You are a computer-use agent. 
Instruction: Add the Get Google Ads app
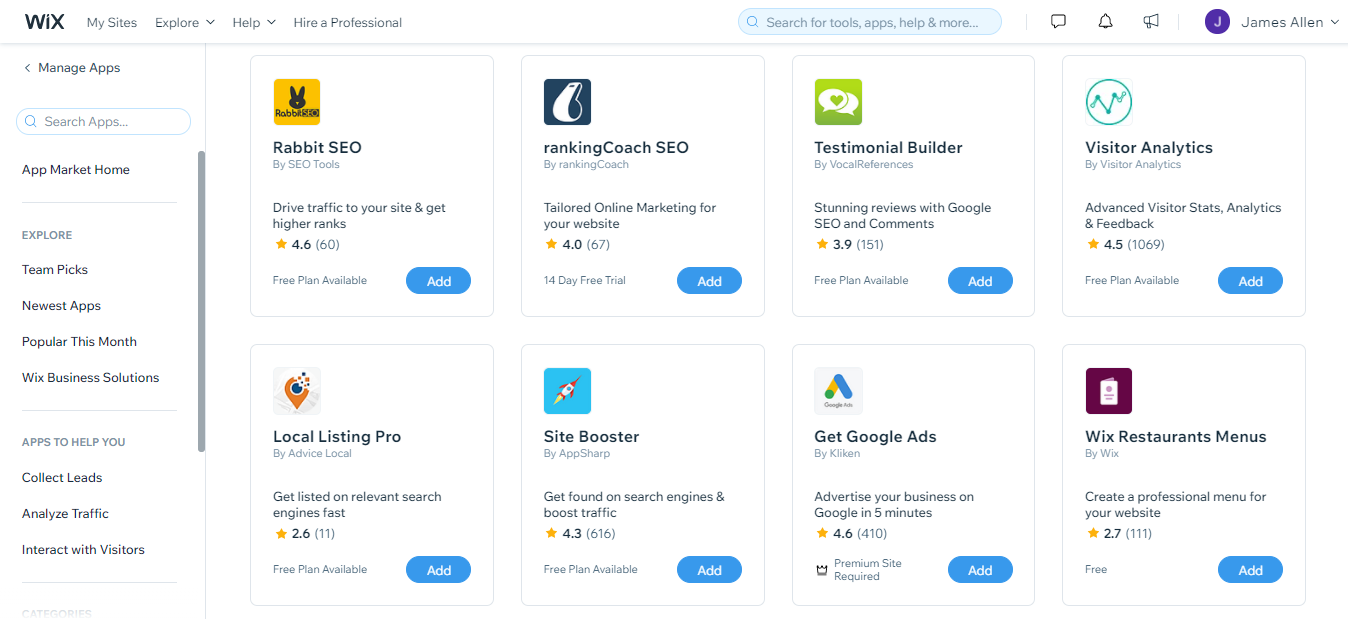980,570
